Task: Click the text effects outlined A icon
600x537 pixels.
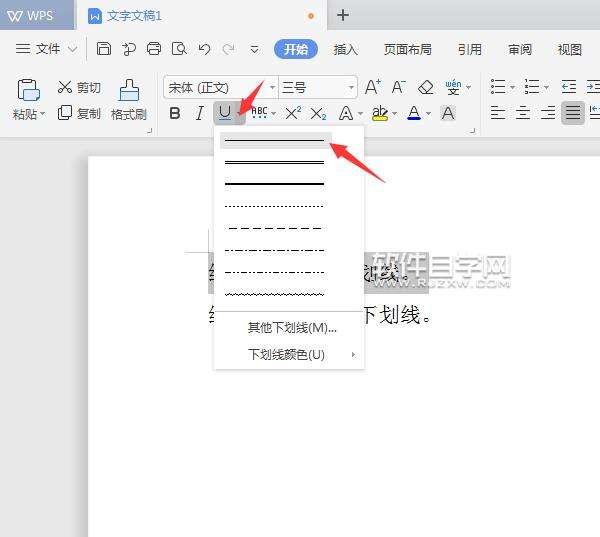Action: point(346,113)
